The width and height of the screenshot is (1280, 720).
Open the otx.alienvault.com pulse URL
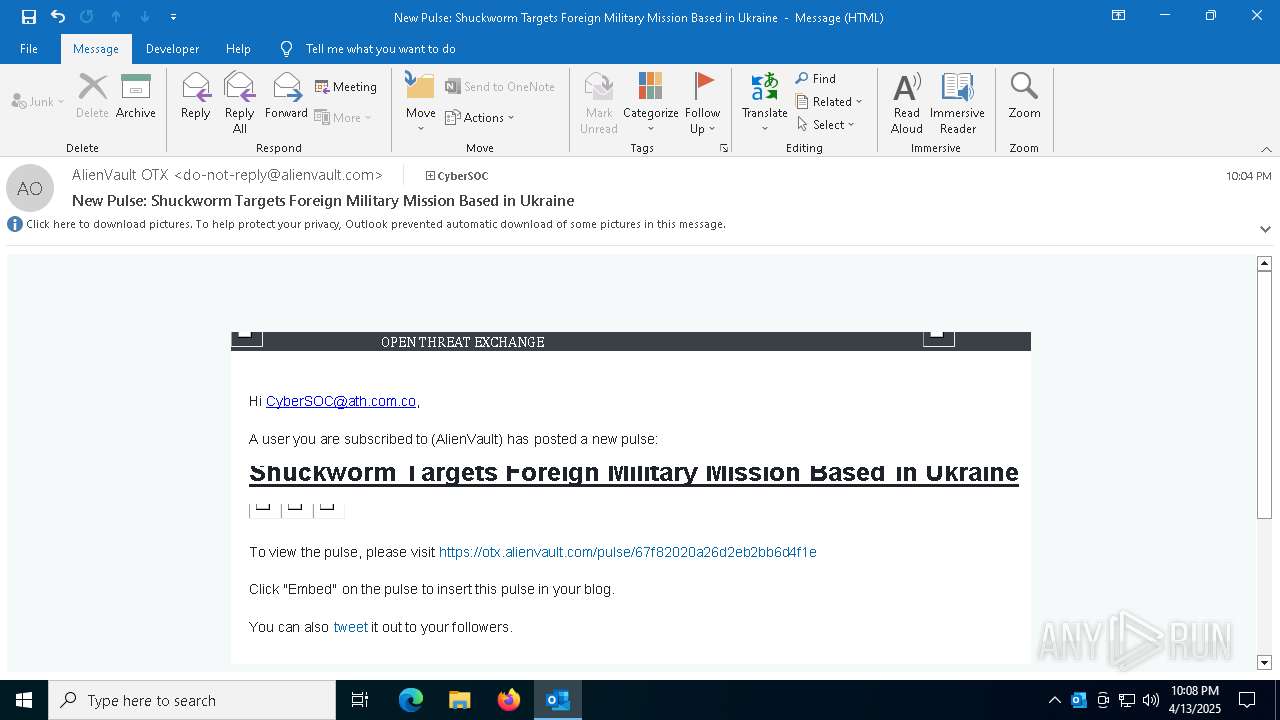(x=627, y=552)
